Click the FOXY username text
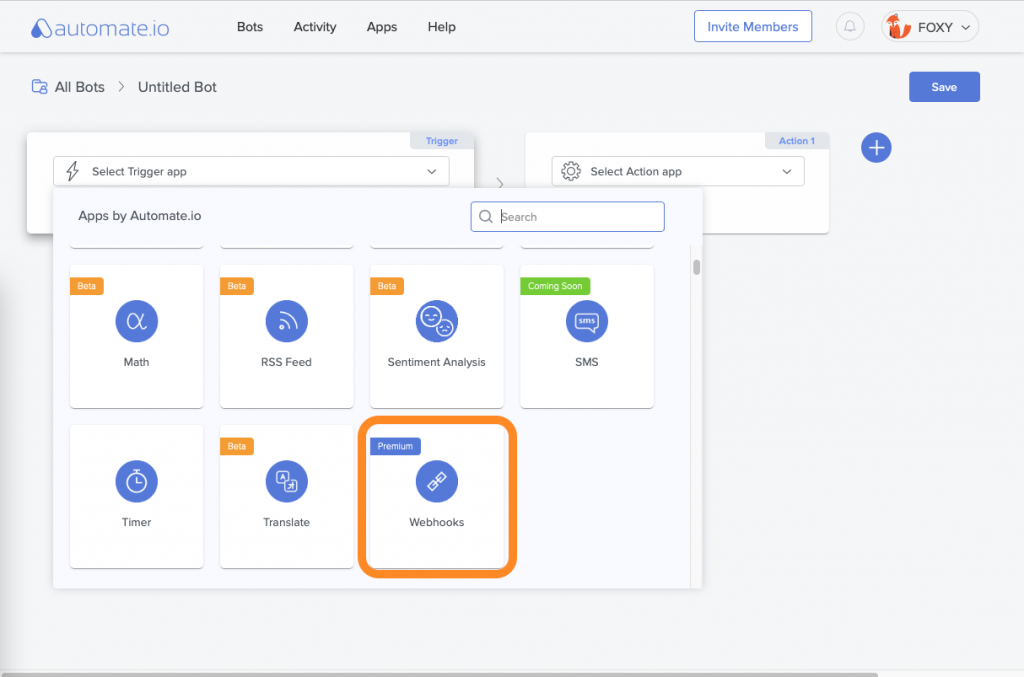The height and width of the screenshot is (677, 1024). [x=935, y=27]
